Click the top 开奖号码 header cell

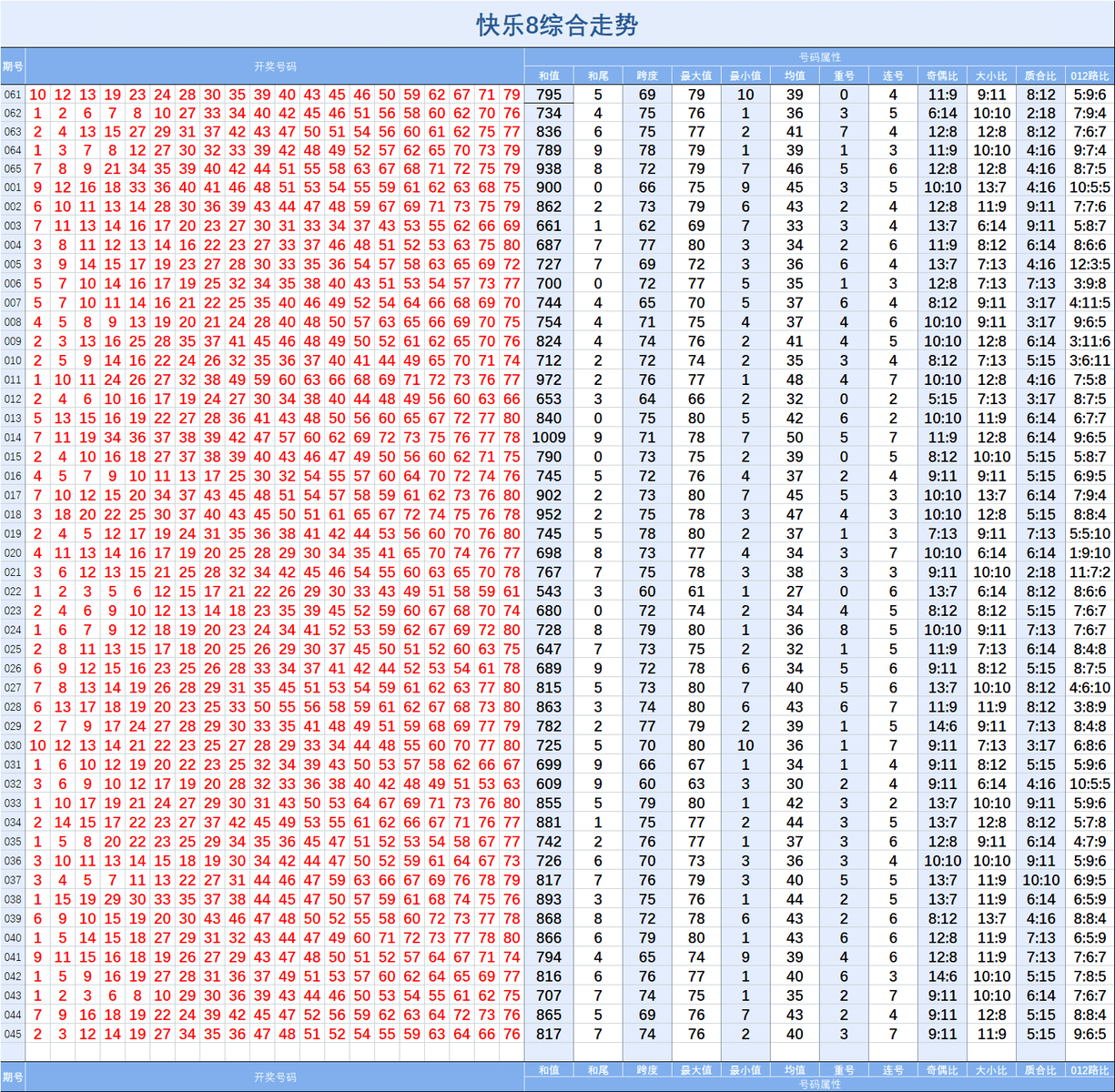(275, 66)
